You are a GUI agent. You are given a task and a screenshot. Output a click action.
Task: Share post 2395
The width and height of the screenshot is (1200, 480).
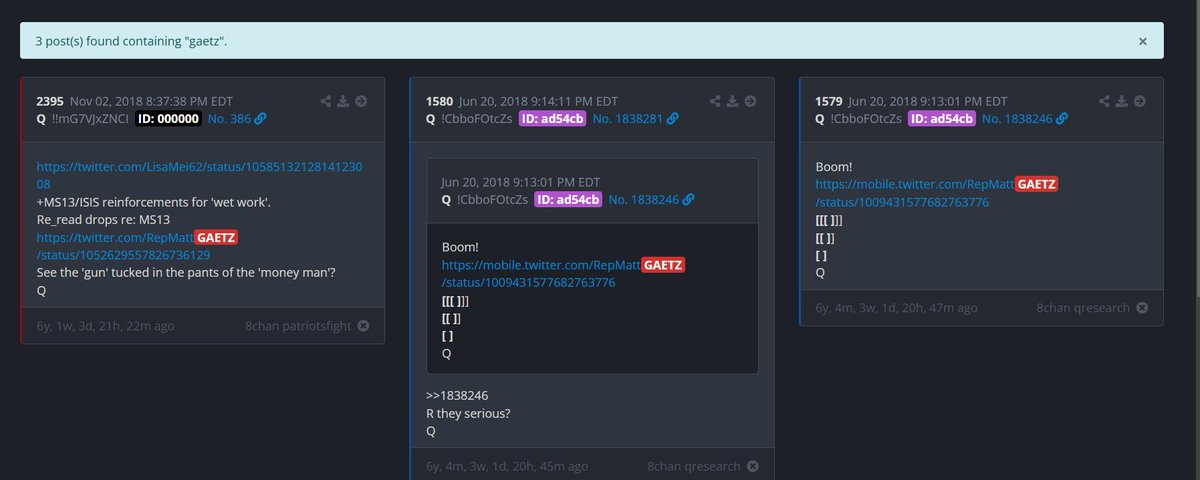(x=326, y=101)
